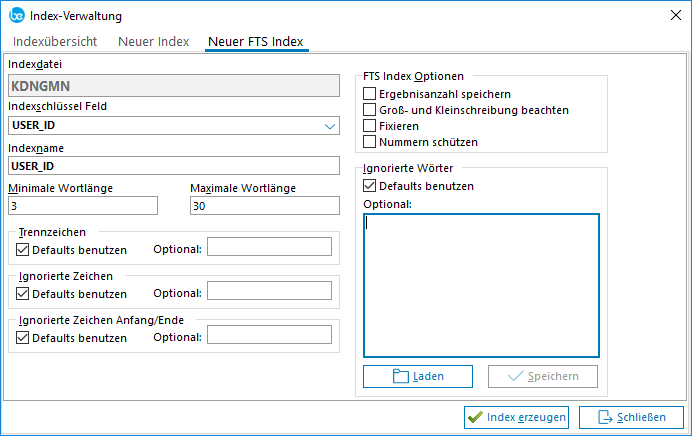Click the app logo icon in title bar

coord(16,15)
